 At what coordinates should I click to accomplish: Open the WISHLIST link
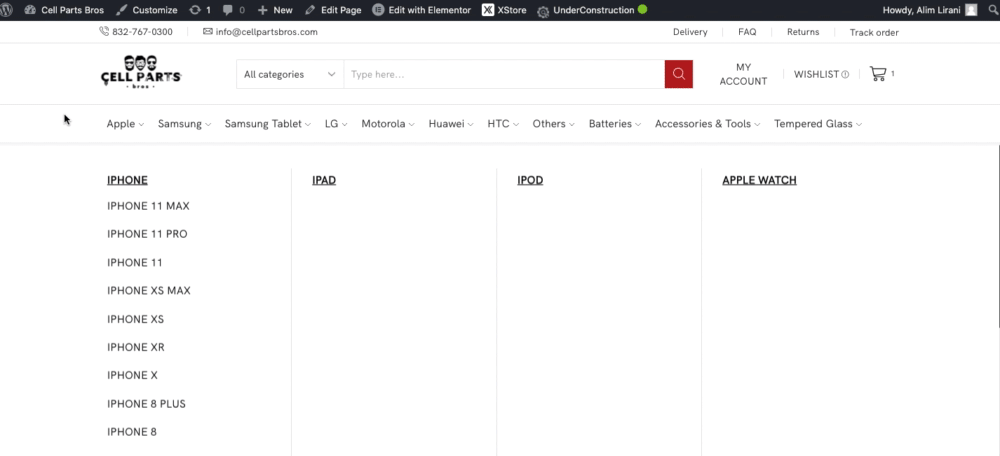pos(816,75)
